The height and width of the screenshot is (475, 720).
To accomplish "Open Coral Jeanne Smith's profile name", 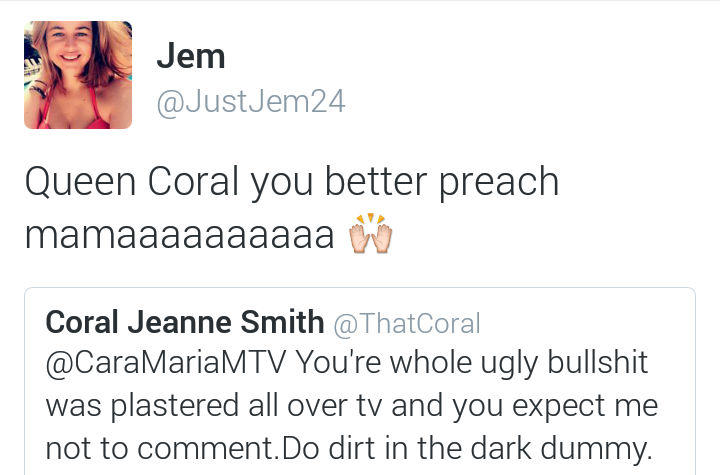I will pyautogui.click(x=185, y=322).
